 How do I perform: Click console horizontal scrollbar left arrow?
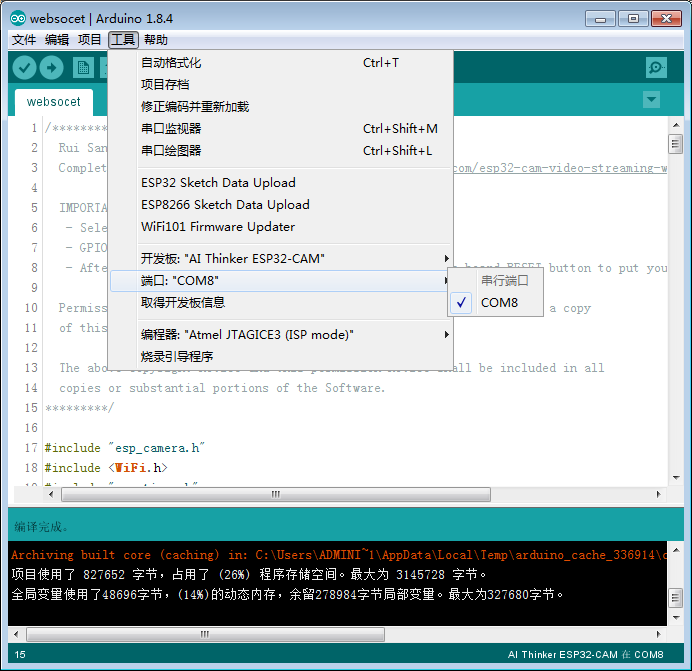pos(16,635)
